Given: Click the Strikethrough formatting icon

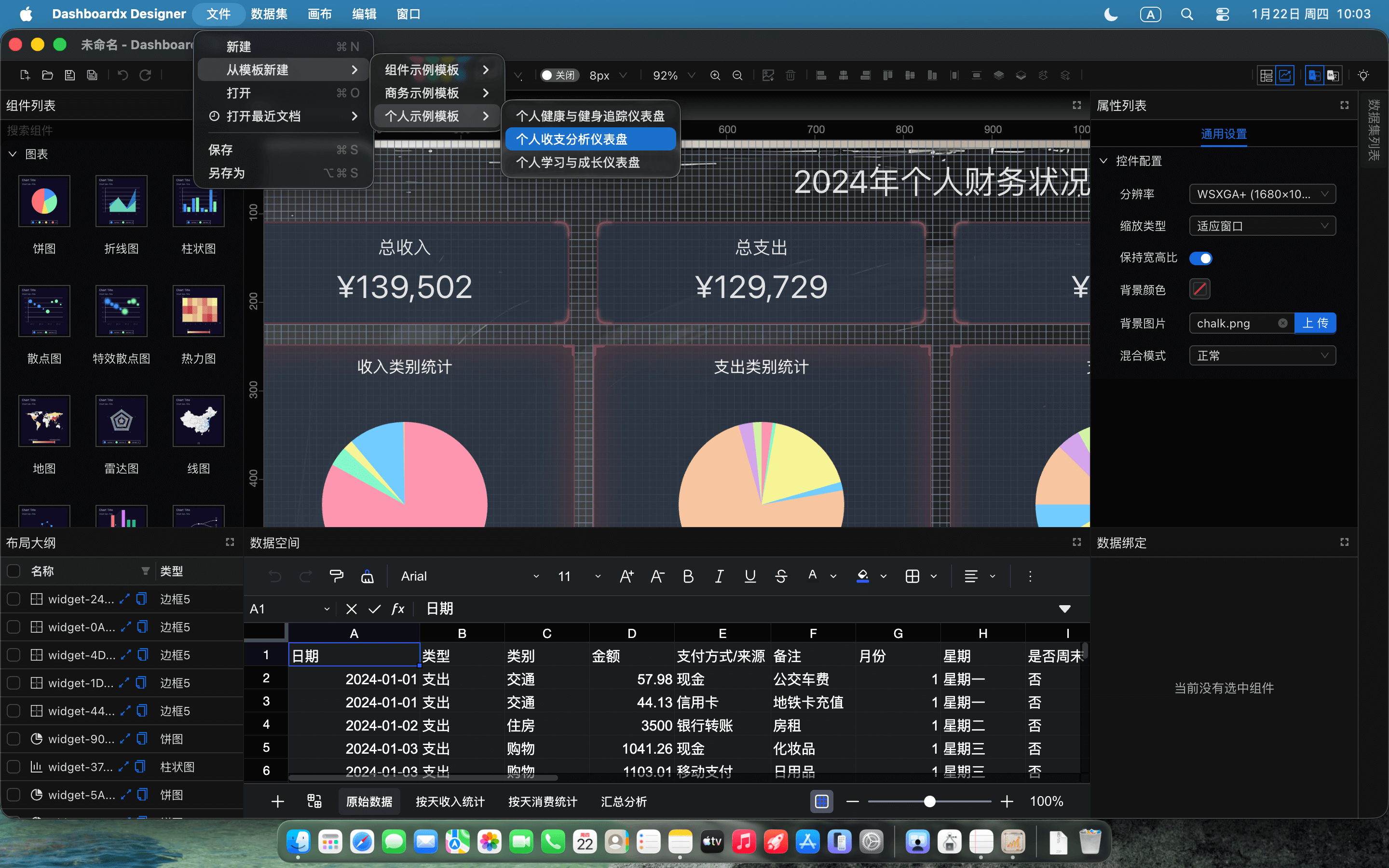Looking at the screenshot, I should point(781,576).
